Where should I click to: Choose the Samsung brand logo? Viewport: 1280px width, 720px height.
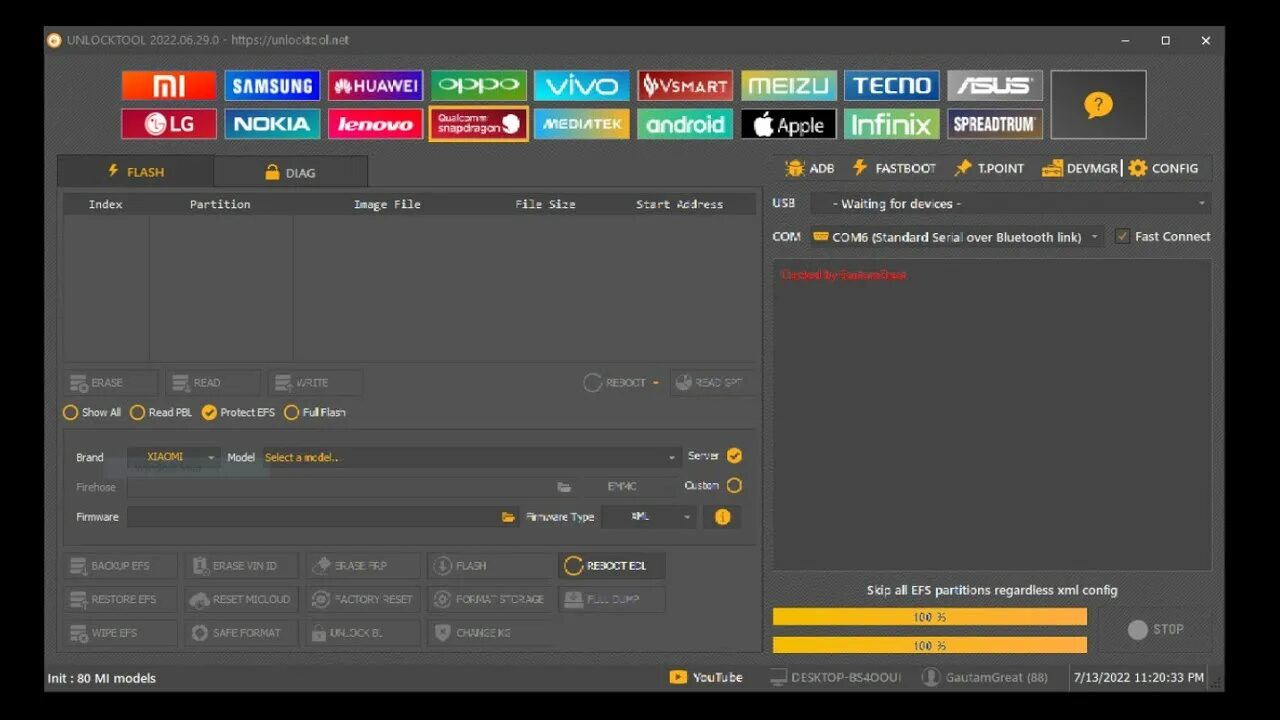tap(272, 86)
